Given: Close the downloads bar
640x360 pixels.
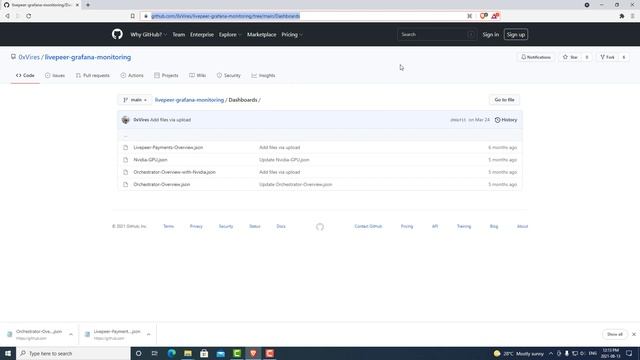Looking at the screenshot, I should click(x=634, y=334).
